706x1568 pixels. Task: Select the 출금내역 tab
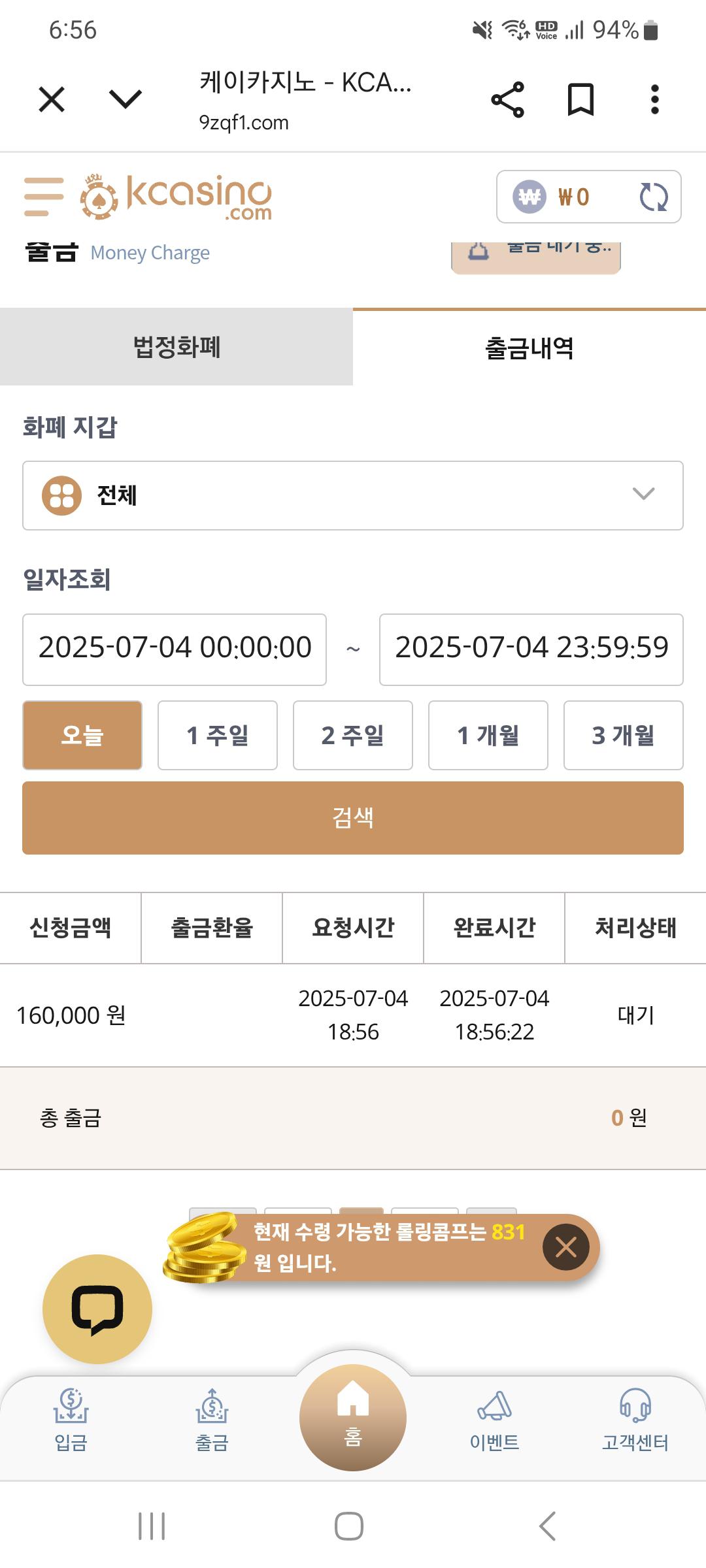point(529,347)
